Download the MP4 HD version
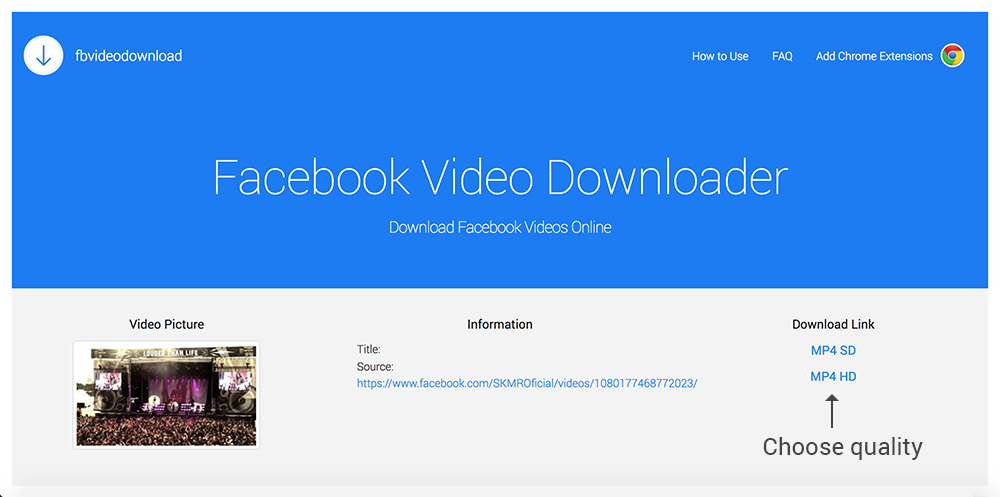Screen dimensions: 1000x497 coord(833,376)
